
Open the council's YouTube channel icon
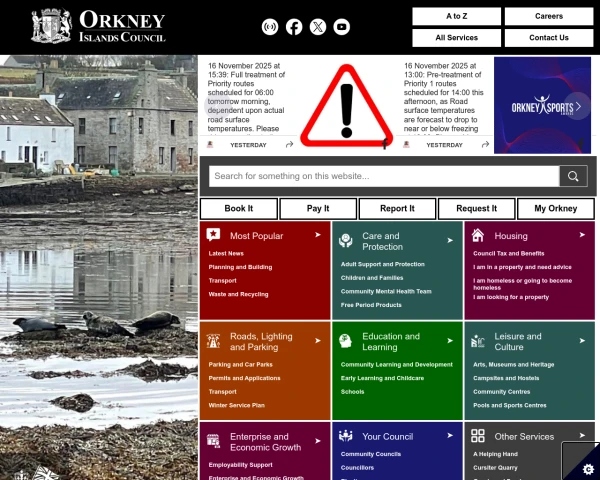(x=342, y=27)
